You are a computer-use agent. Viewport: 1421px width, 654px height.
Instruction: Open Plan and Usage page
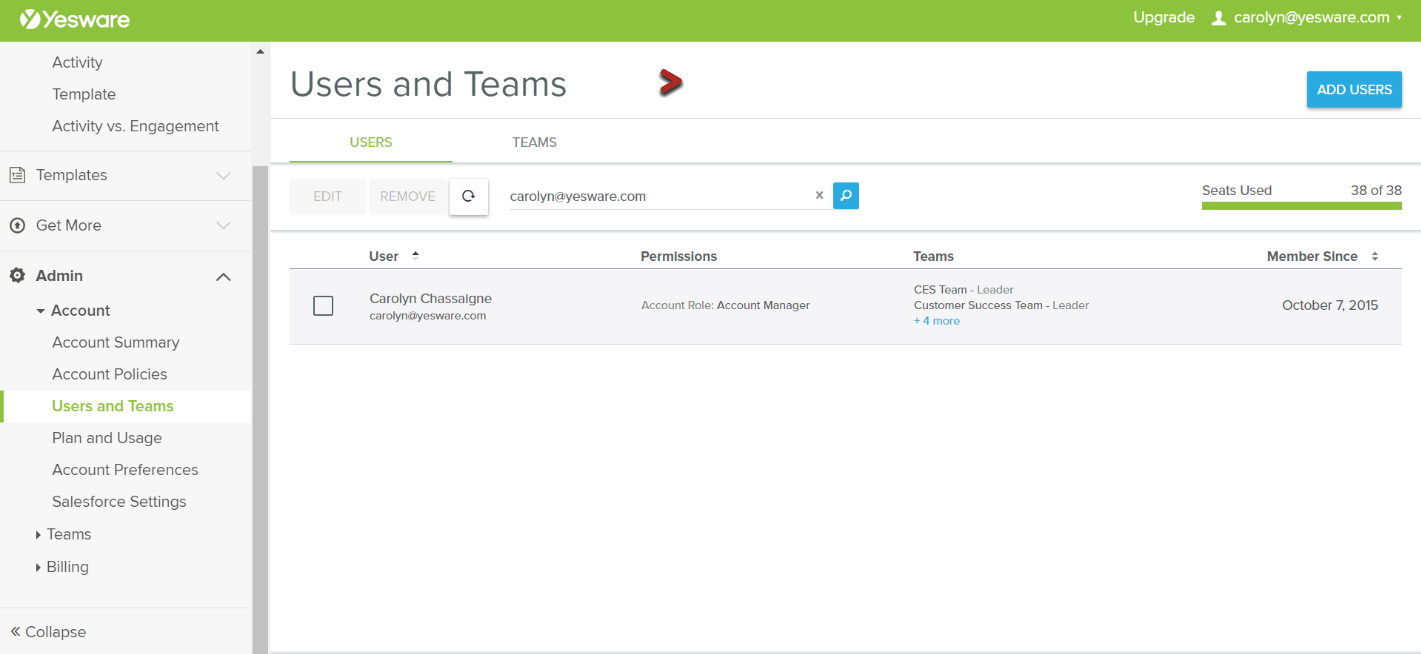point(107,438)
